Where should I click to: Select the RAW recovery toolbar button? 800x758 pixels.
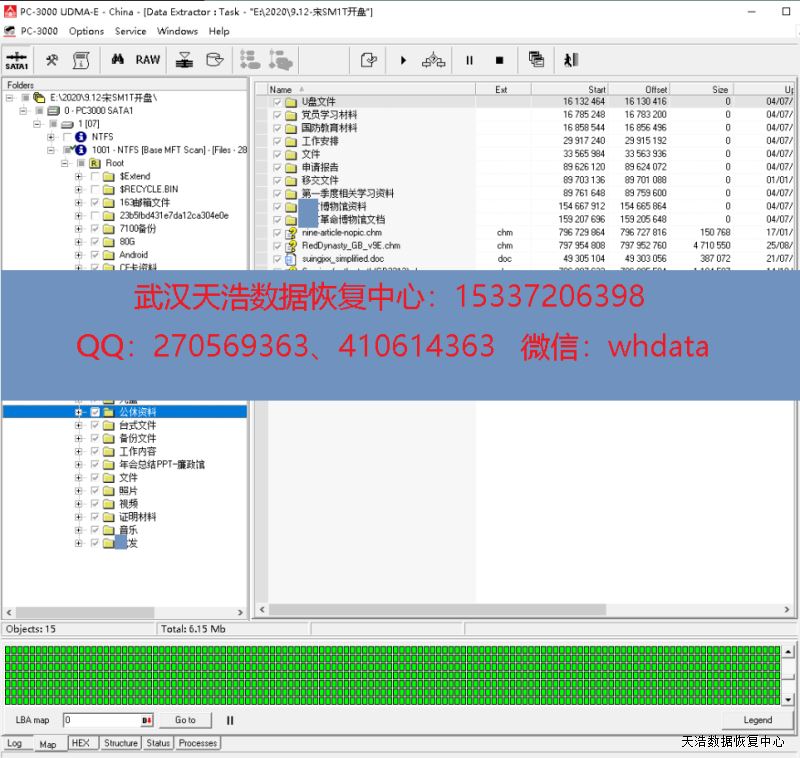(x=148, y=60)
